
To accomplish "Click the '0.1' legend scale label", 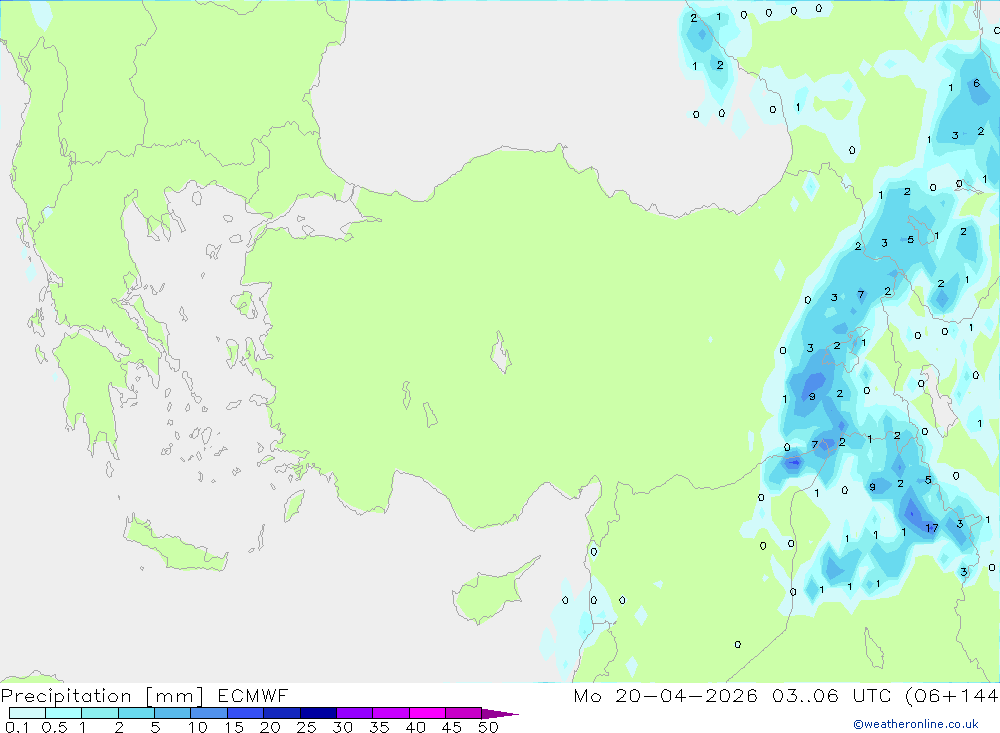I will point(17,727).
